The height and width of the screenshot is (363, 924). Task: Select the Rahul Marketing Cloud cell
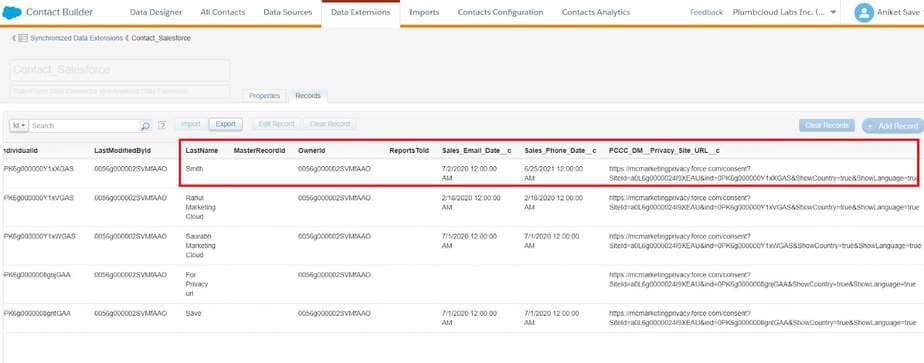click(200, 207)
